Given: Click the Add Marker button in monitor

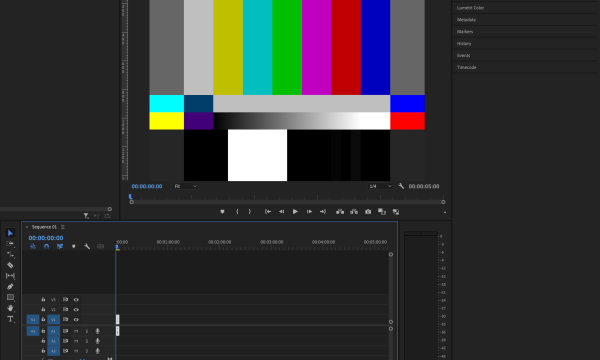Looking at the screenshot, I should pos(222,212).
